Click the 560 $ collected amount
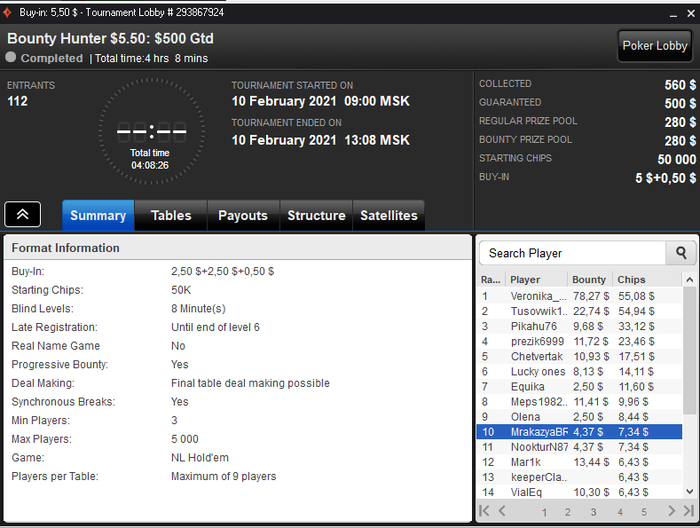Image resolution: width=700 pixels, height=528 pixels. 680,85
